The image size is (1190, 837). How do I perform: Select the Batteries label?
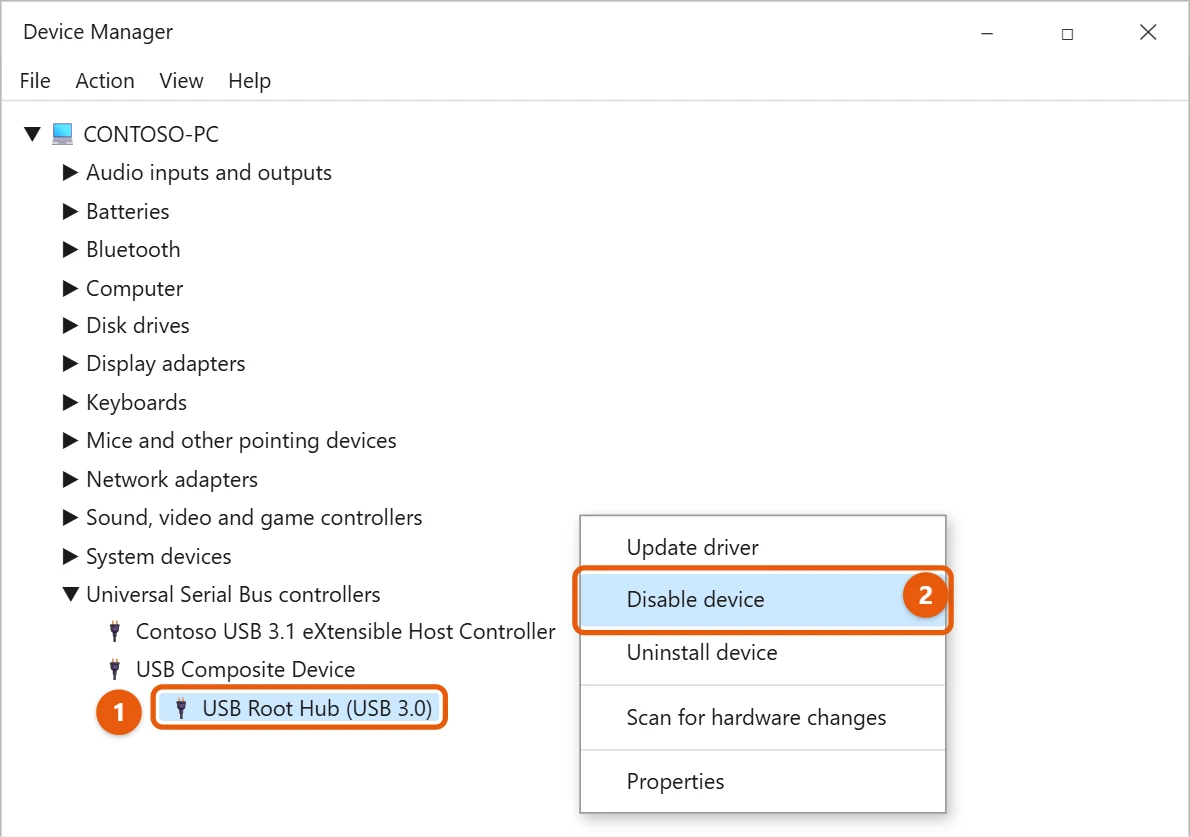click(x=128, y=211)
